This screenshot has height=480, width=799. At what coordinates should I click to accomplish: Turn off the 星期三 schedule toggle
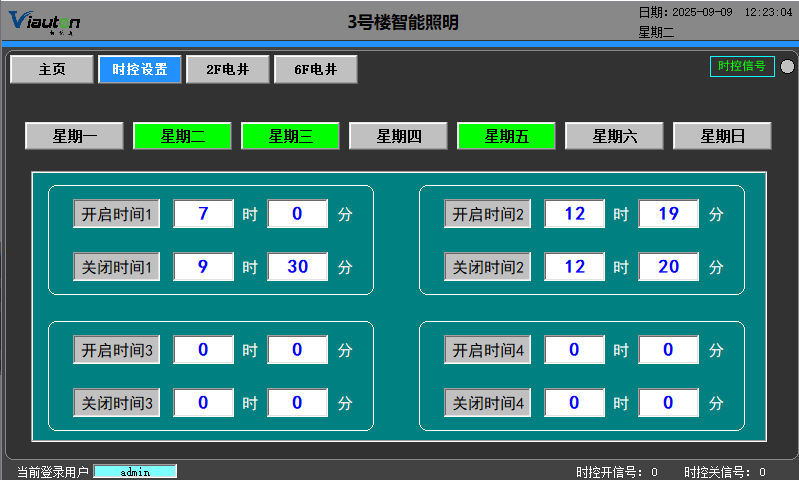(x=291, y=136)
